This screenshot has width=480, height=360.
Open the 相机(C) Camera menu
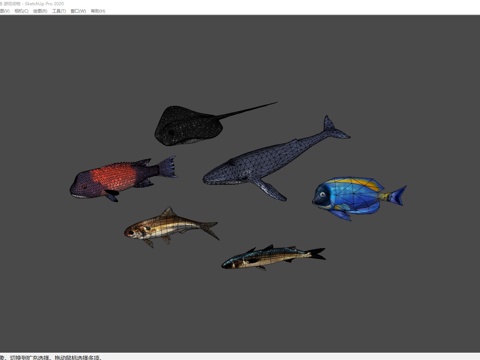(21, 11)
